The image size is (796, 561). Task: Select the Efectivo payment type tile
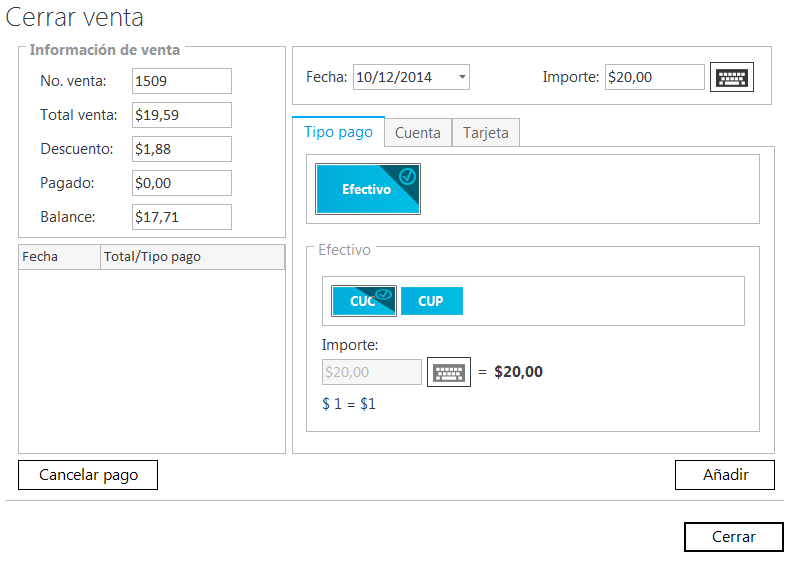pos(368,189)
